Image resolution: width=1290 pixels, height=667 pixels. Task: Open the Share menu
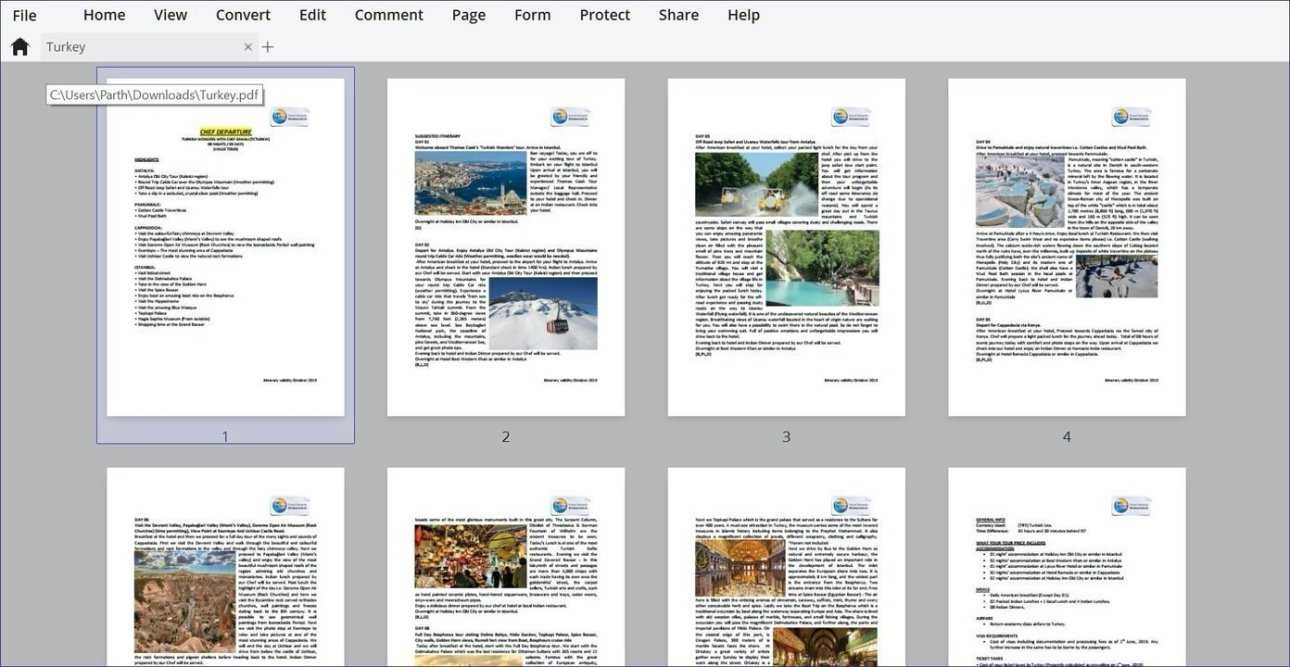tap(678, 15)
